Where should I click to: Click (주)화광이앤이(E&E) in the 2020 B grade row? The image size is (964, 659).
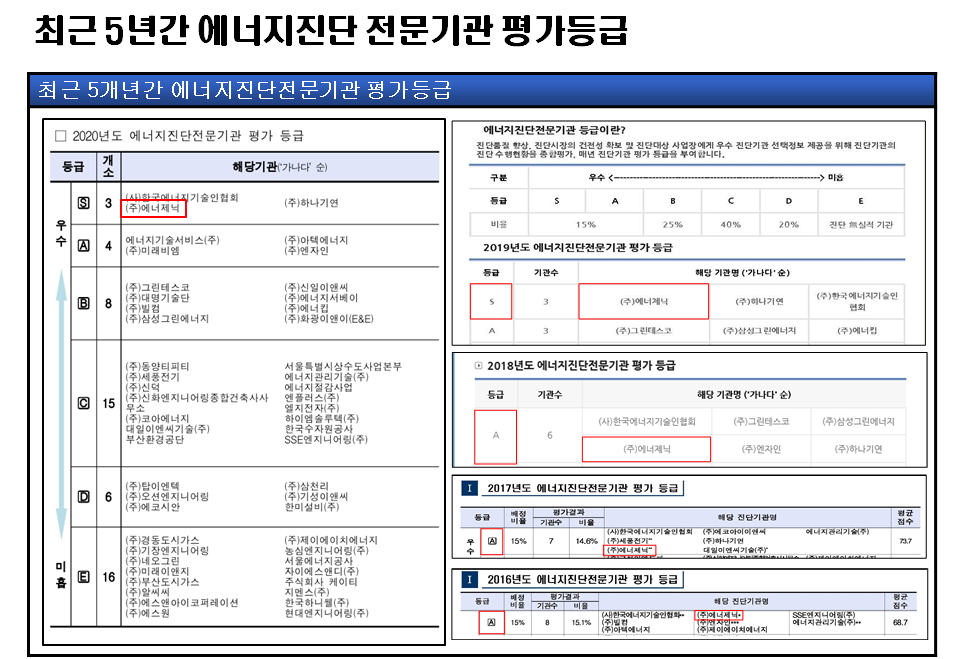329,318
